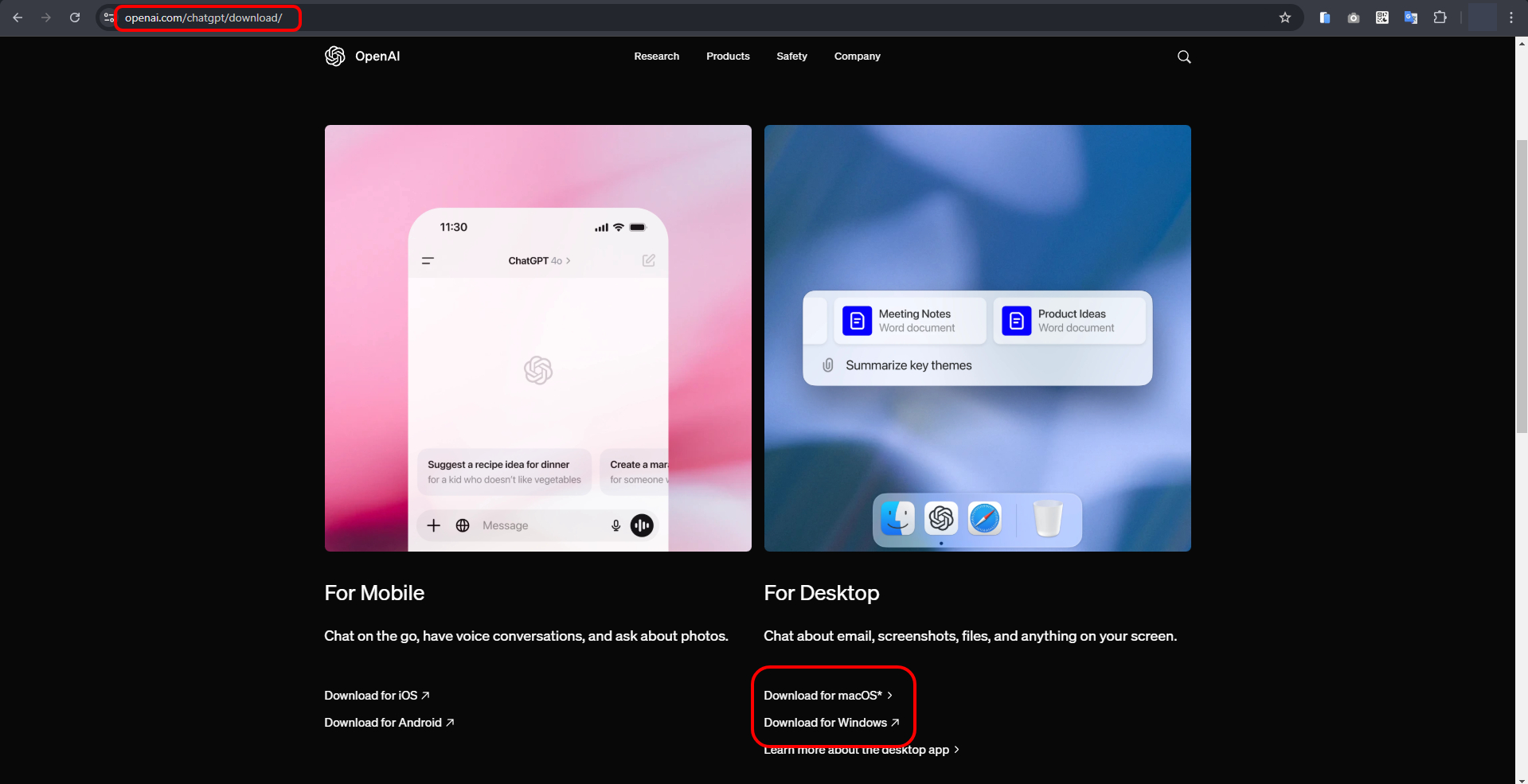
Task: Click the paperclip attachment icon
Action: (828, 365)
